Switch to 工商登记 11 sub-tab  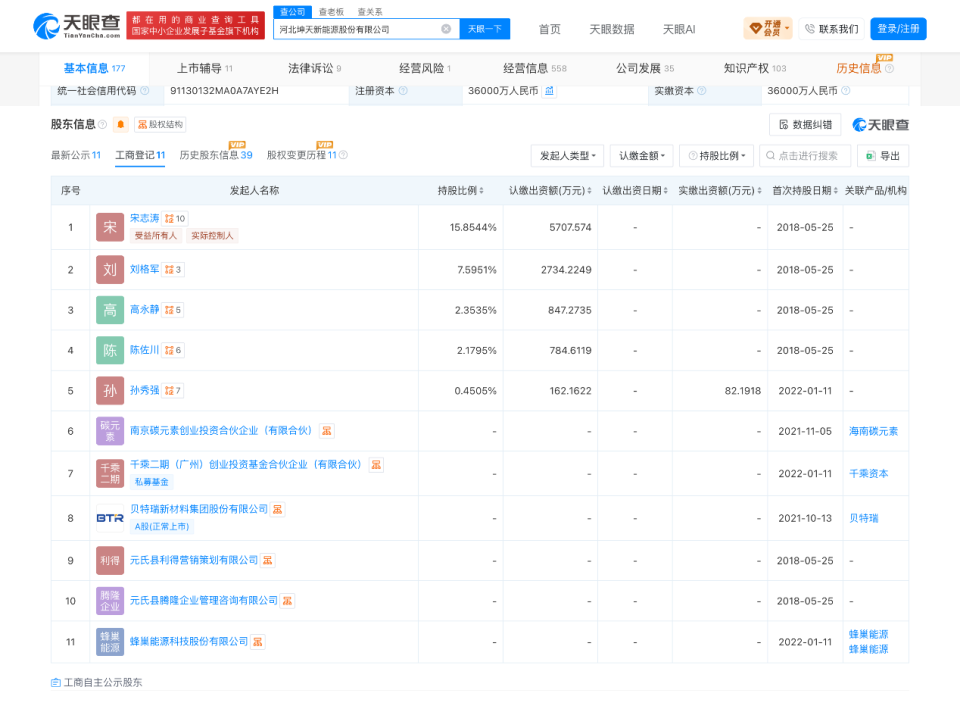click(140, 155)
